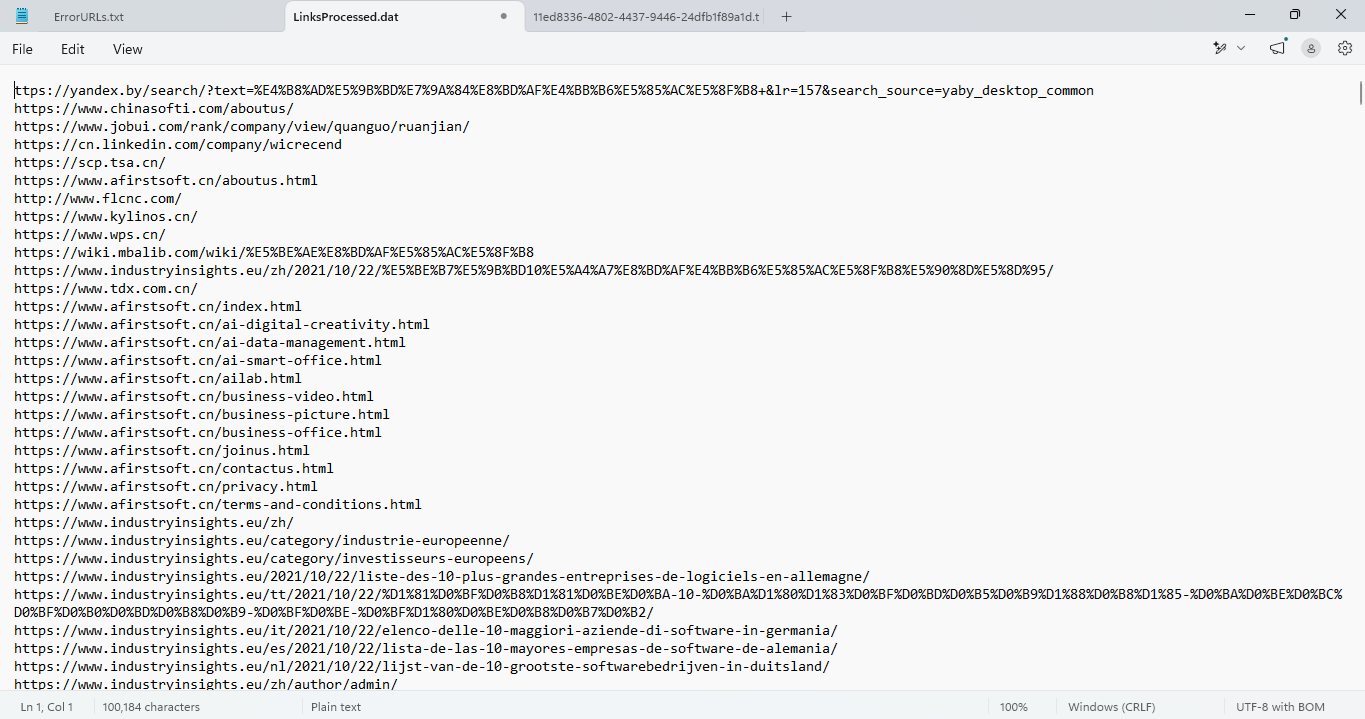Click the unsaved dot on the LinksProcessed.dat tab

point(503,16)
